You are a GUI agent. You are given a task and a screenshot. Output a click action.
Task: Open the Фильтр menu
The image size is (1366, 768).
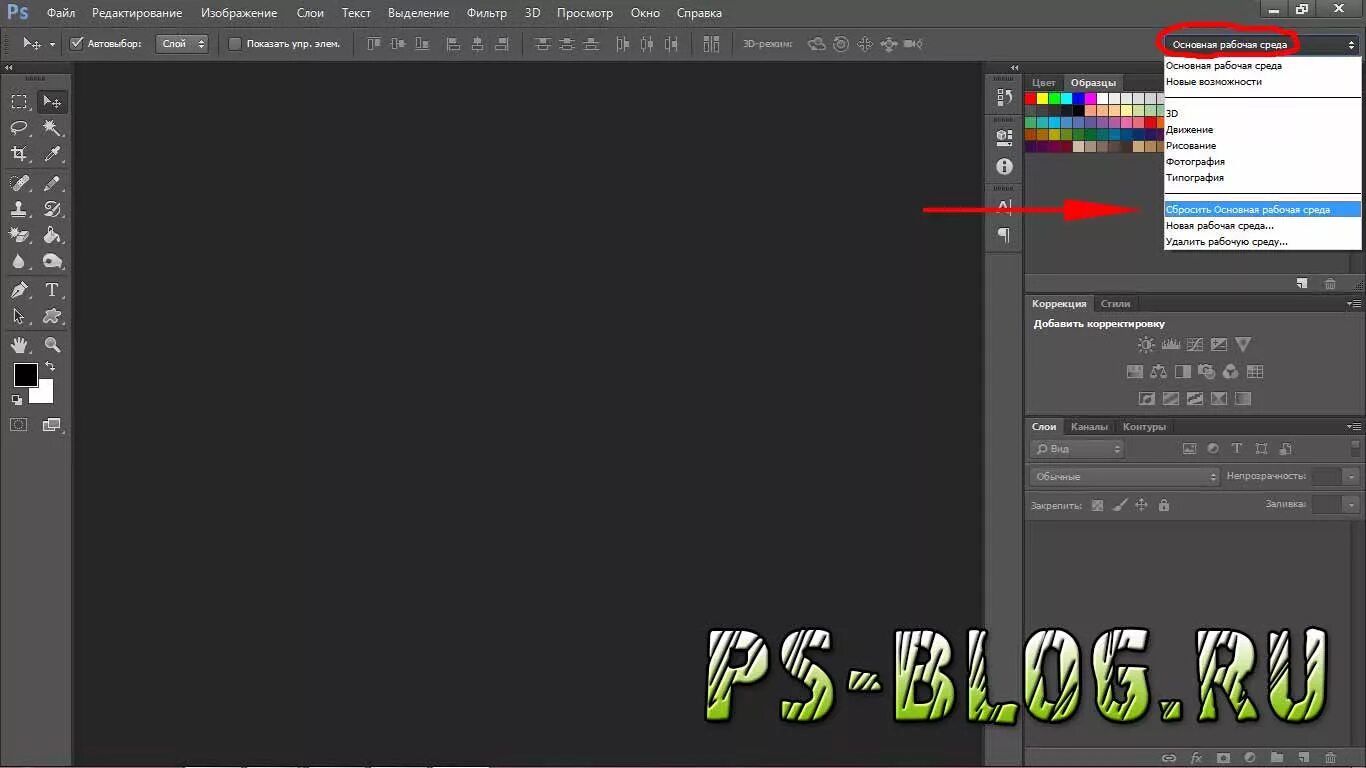(486, 13)
